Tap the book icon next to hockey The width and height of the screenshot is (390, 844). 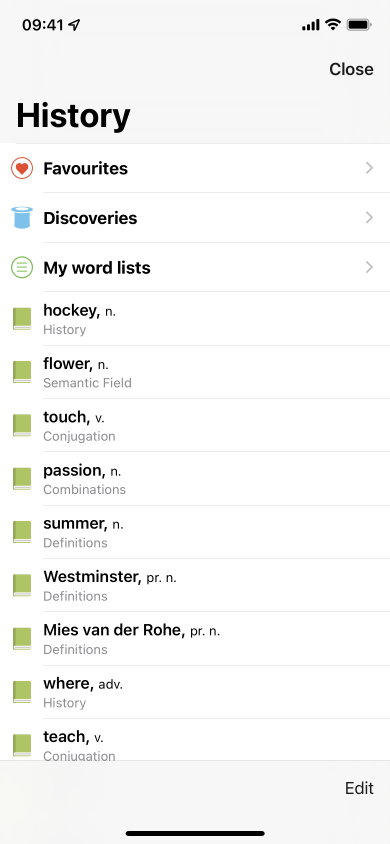click(x=22, y=319)
